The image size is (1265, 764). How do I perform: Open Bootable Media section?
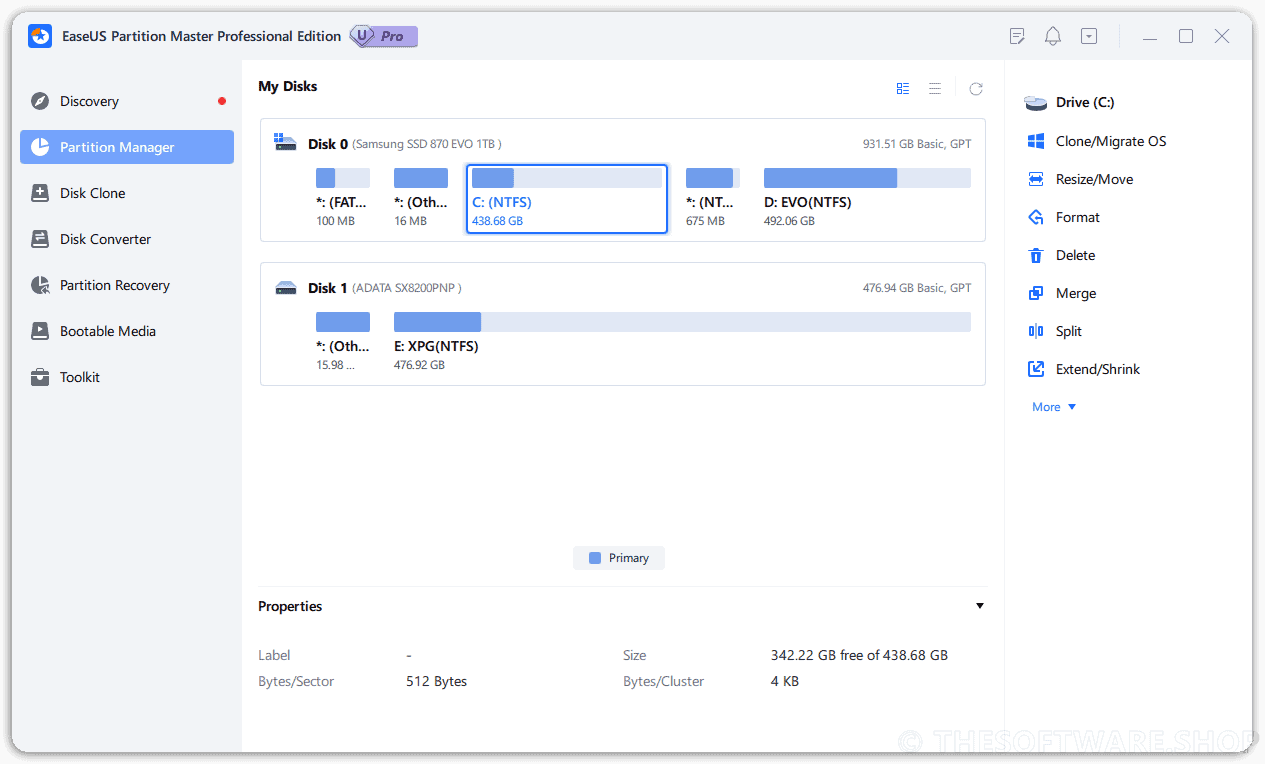tap(127, 331)
